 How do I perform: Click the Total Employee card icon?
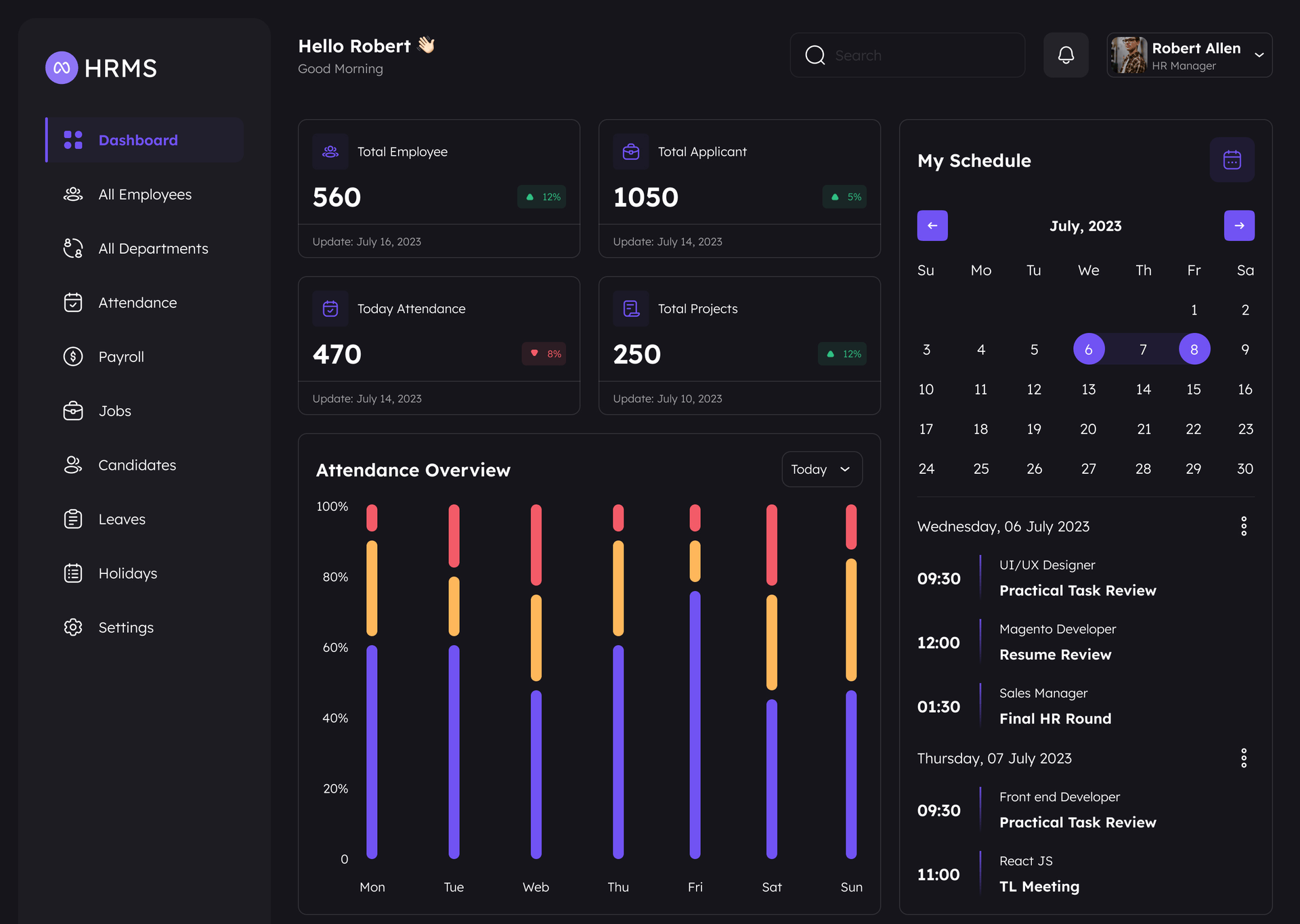(330, 152)
